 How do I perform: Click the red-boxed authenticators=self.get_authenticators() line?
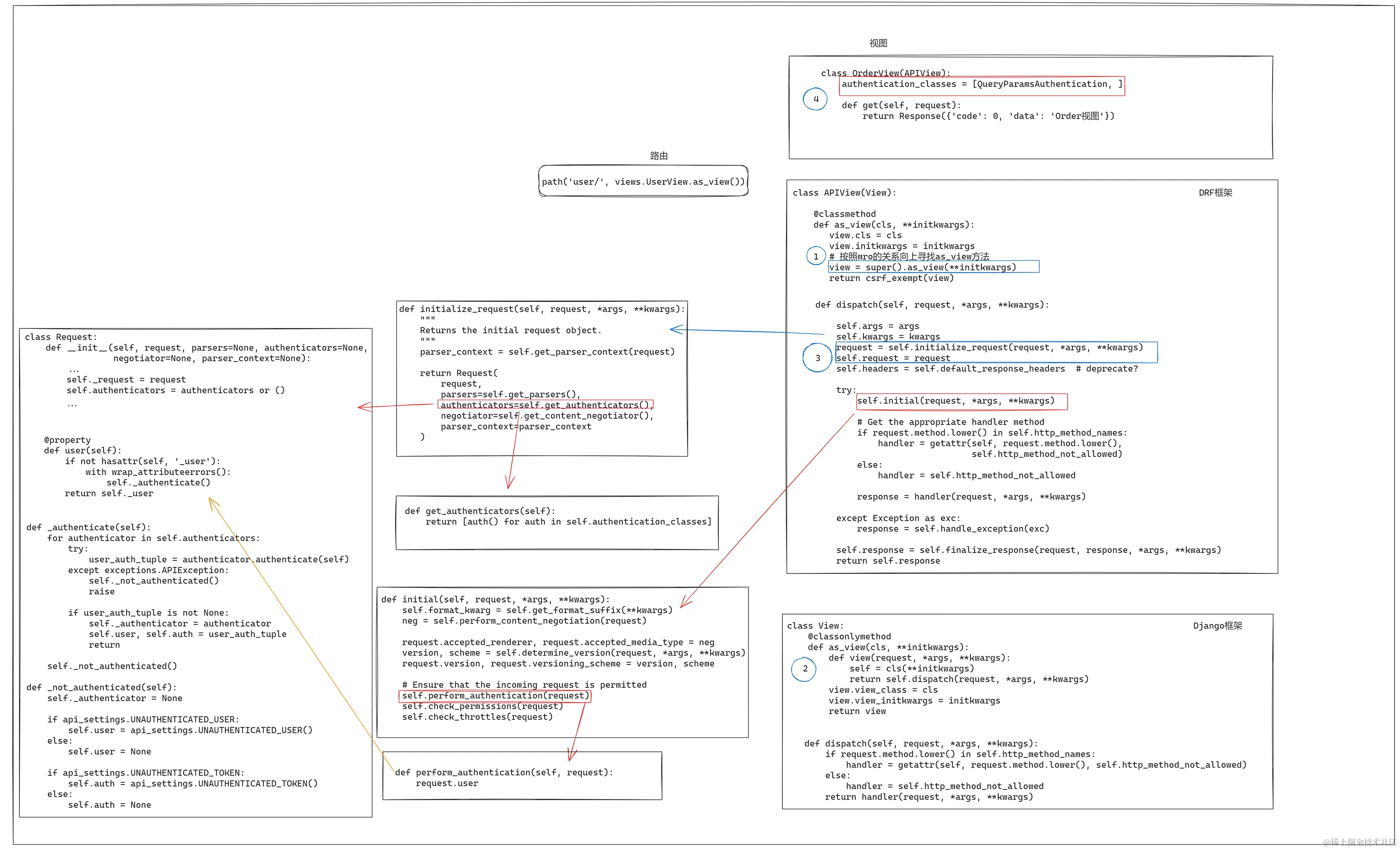(x=545, y=405)
